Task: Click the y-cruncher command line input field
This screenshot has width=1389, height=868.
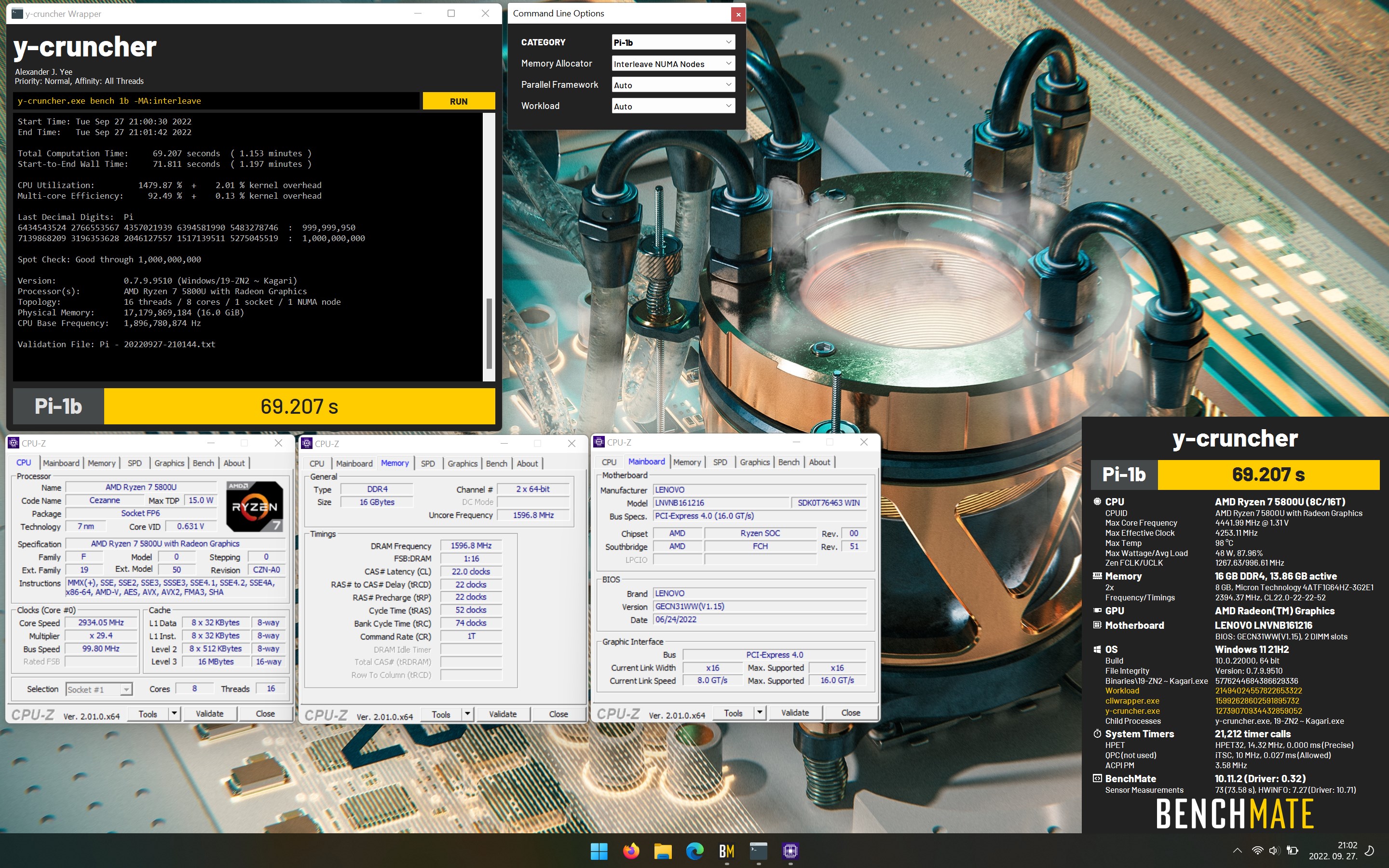Action: 217,101
